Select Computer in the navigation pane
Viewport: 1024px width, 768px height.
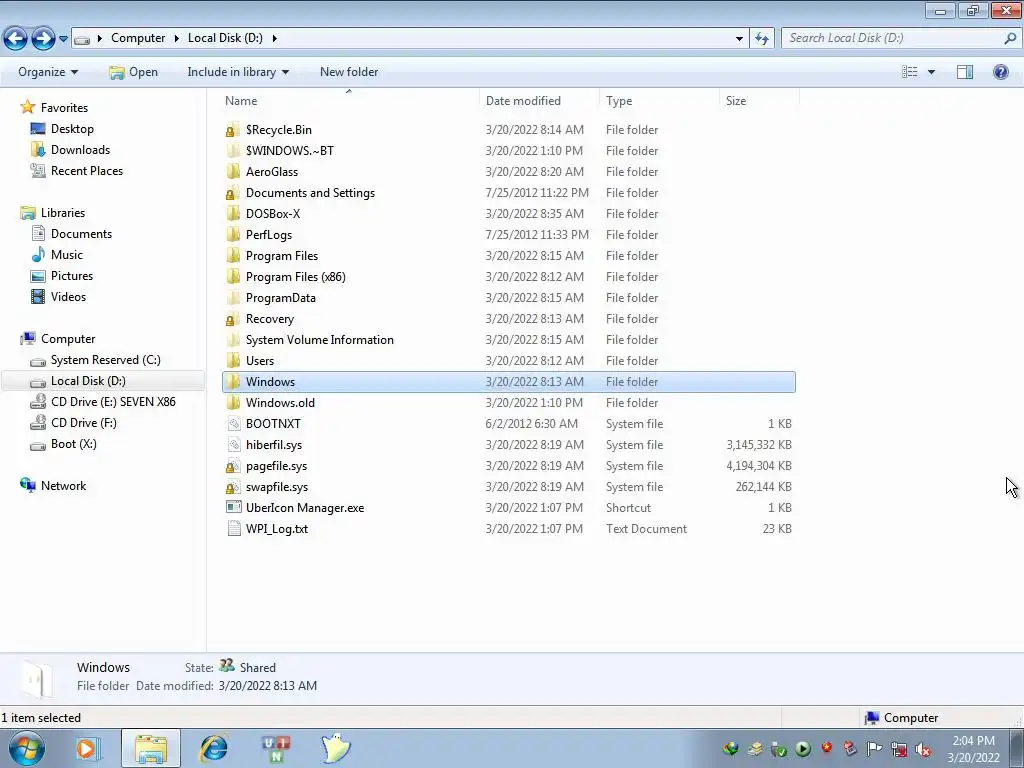(x=68, y=339)
